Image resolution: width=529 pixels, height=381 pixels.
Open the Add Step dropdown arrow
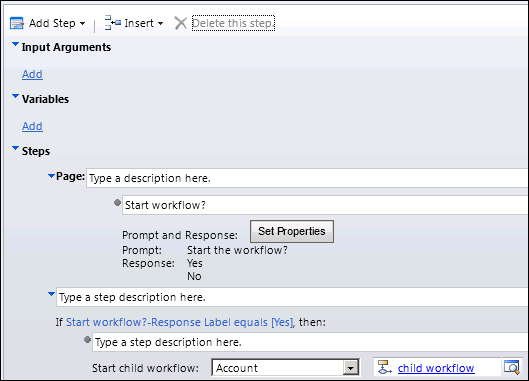[82, 24]
